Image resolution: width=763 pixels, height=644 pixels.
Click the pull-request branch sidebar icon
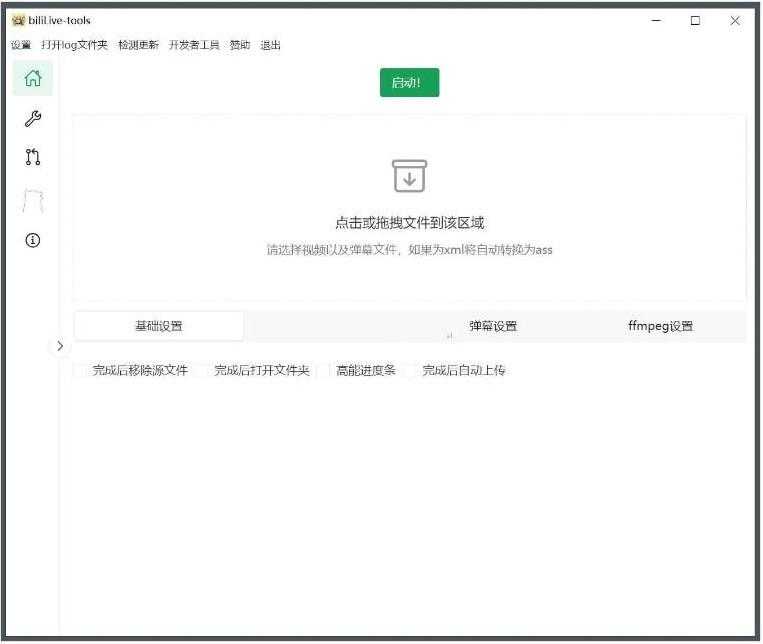(32, 157)
